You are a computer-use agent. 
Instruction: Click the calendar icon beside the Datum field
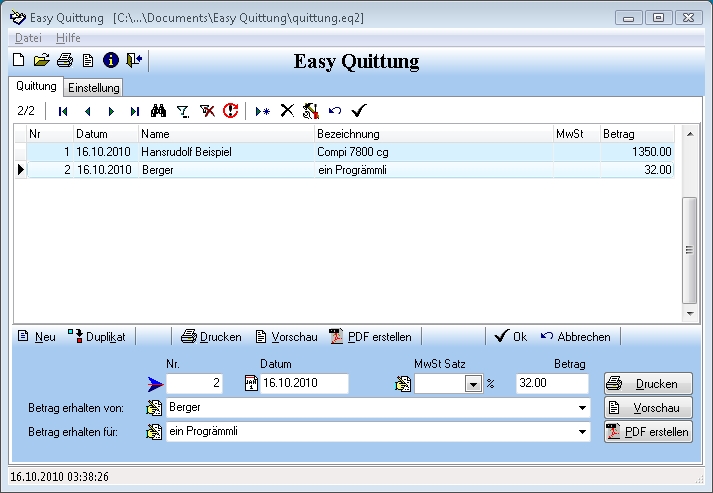[x=251, y=383]
